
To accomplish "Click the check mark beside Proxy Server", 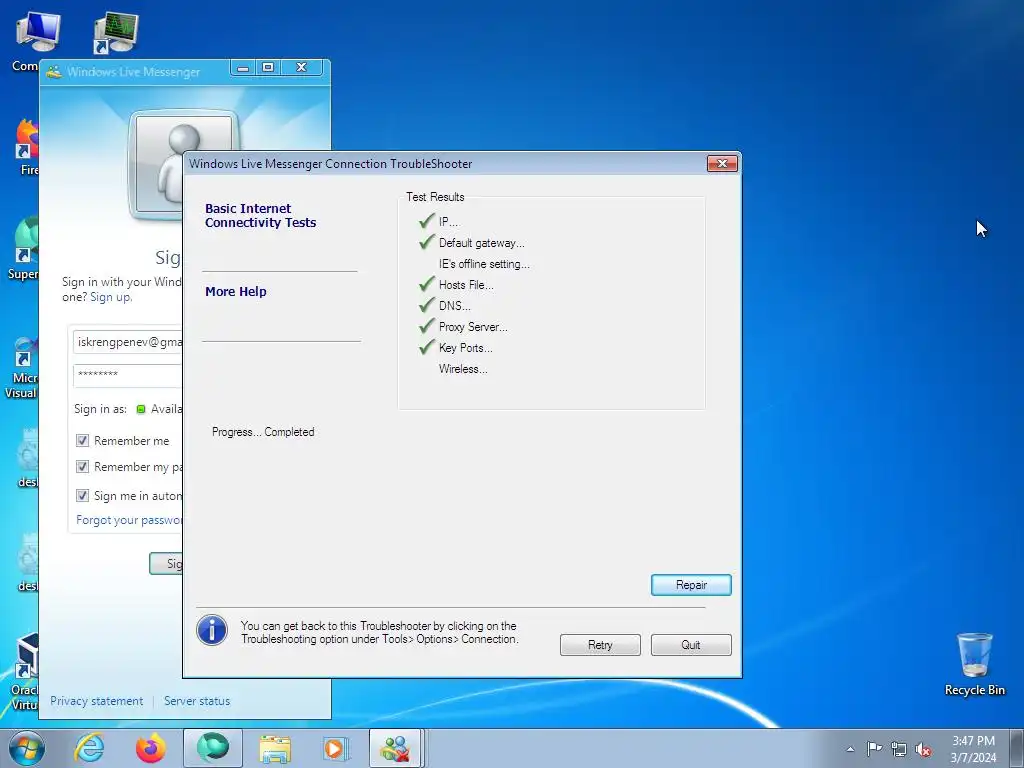I will 427,325.
